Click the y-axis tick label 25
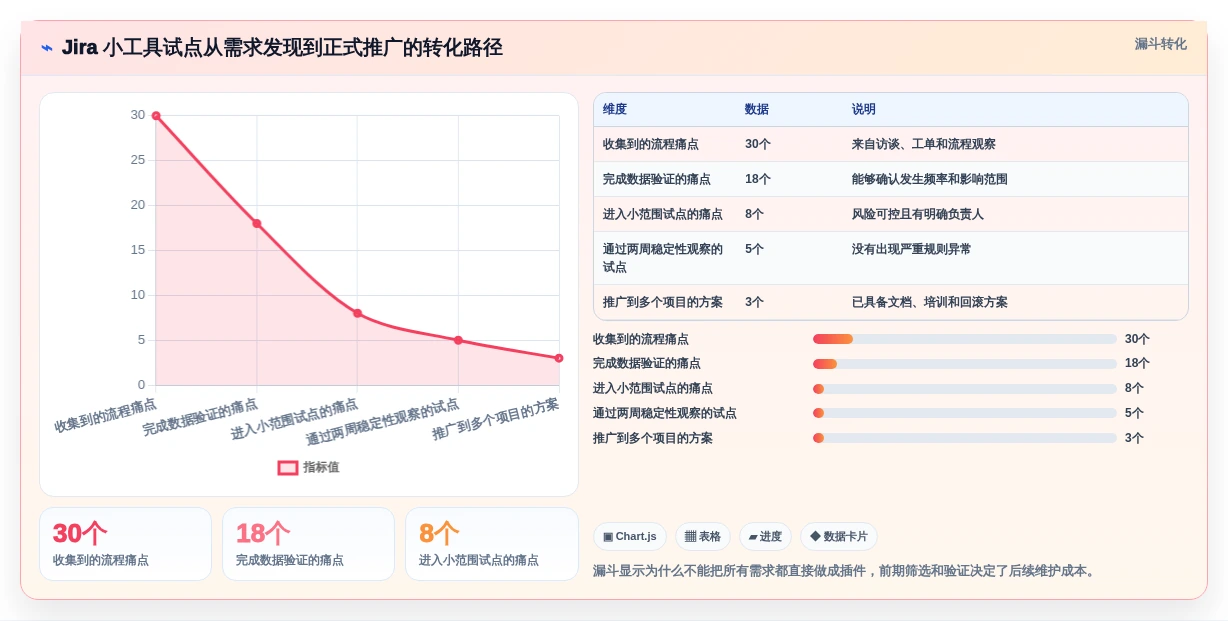The width and height of the screenshot is (1228, 621). pyautogui.click(x=138, y=160)
